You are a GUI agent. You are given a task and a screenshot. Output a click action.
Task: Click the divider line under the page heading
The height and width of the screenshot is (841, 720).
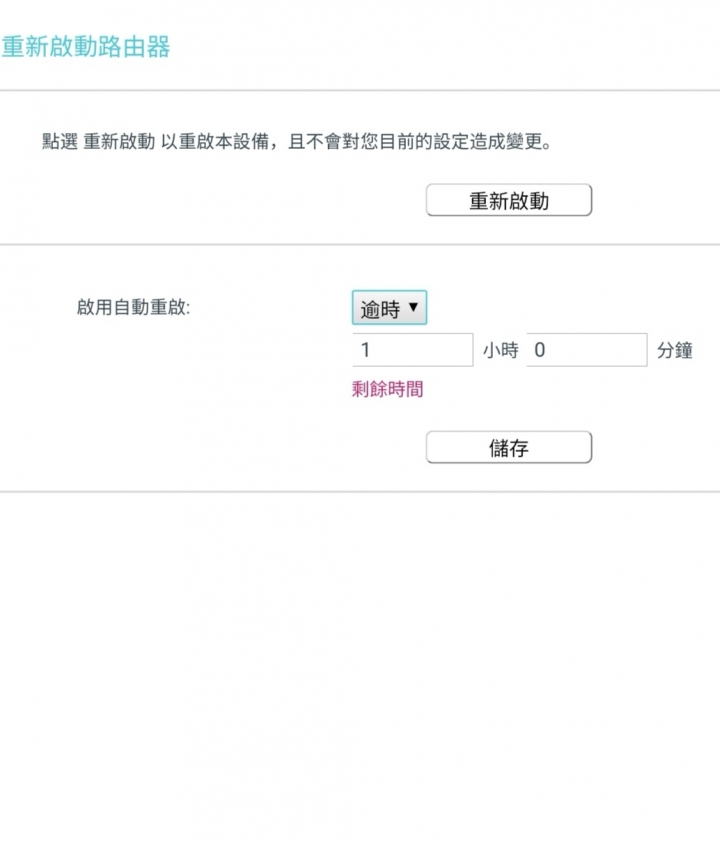(359, 91)
